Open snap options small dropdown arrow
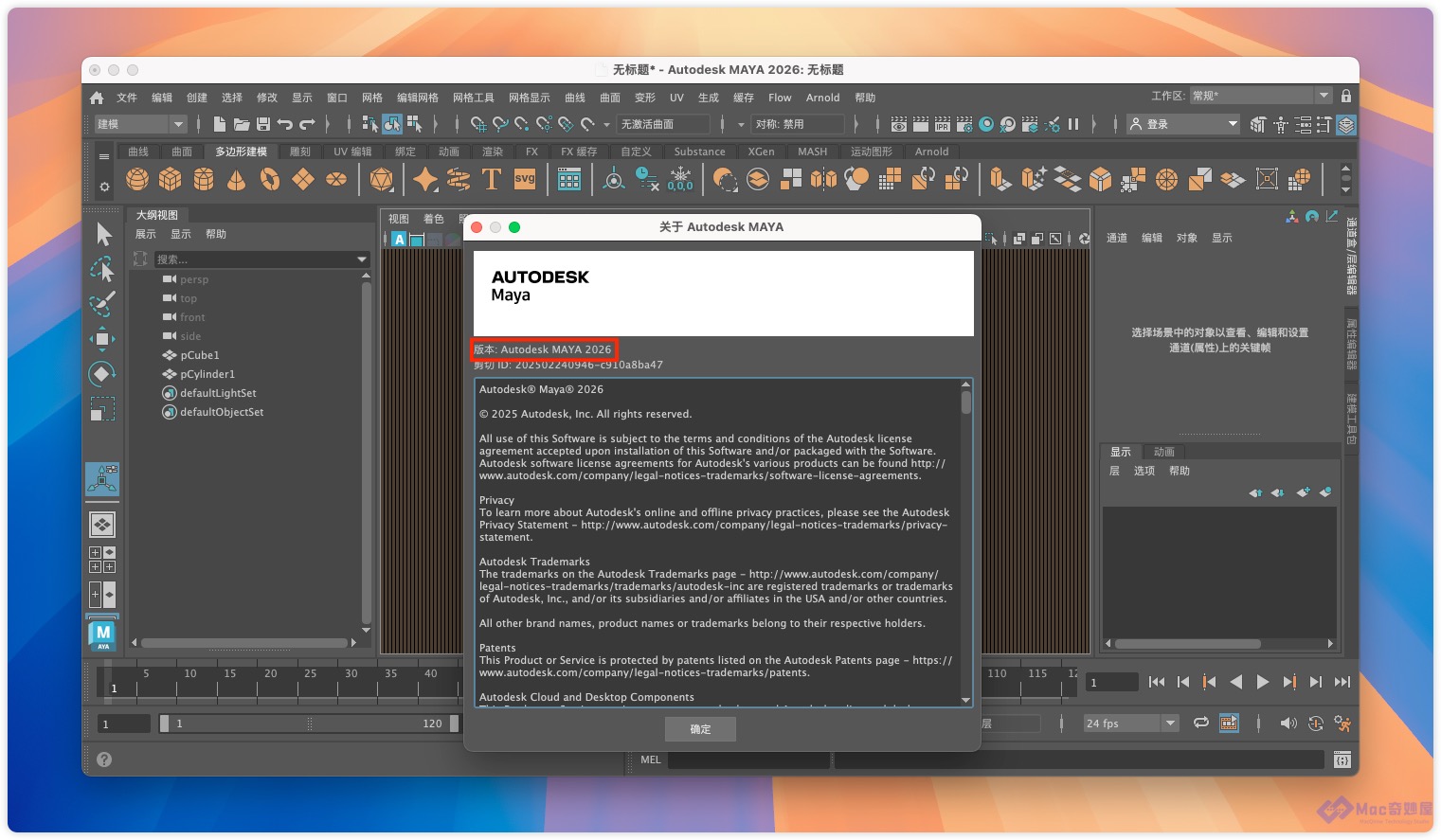 607,124
